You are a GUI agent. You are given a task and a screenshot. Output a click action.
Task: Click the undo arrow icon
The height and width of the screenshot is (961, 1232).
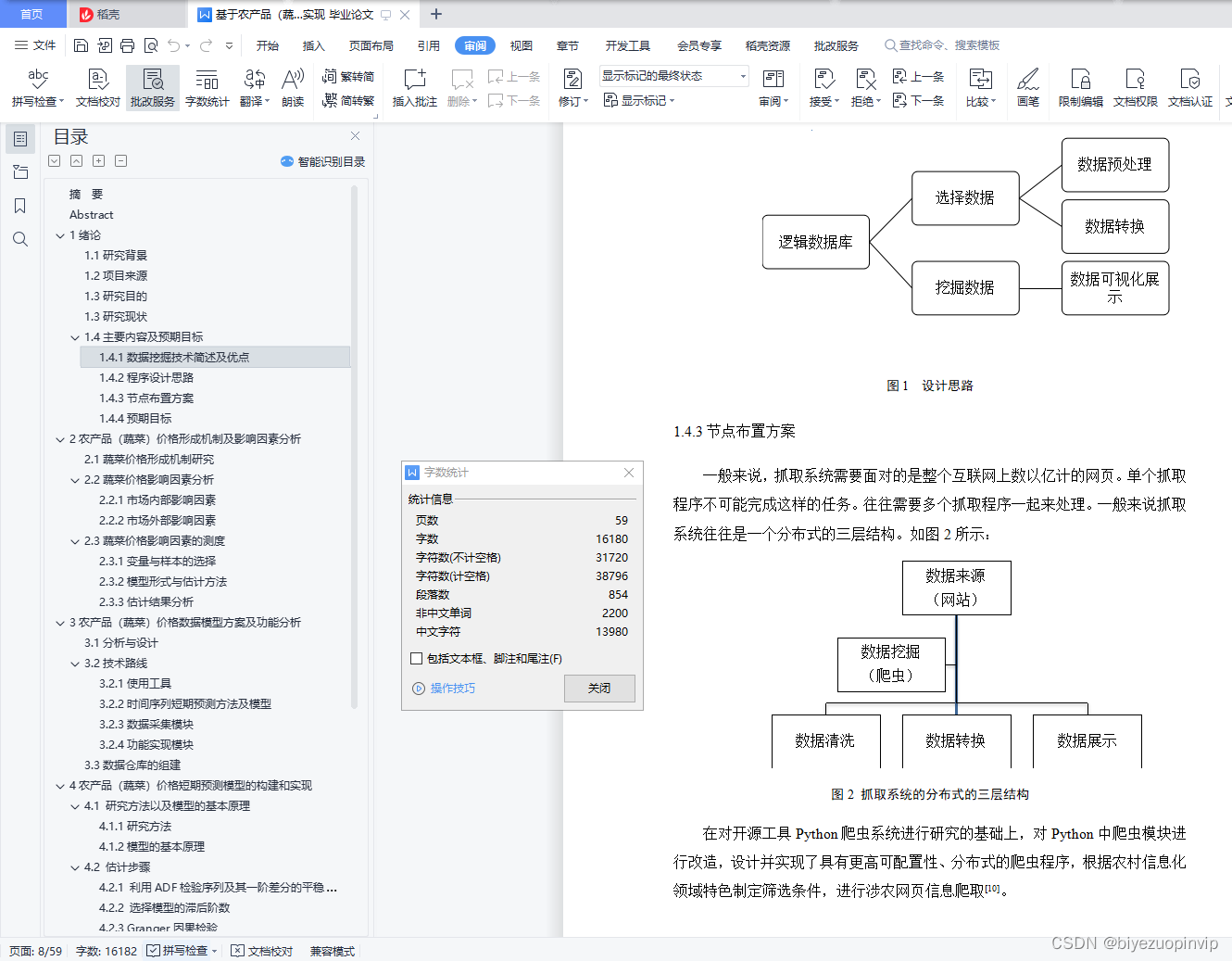pyautogui.click(x=174, y=45)
